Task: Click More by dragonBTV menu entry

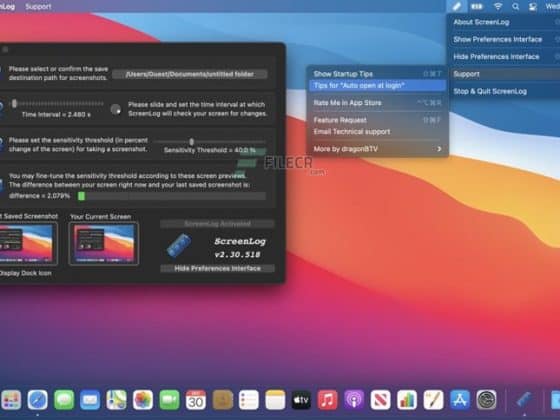Action: pyautogui.click(x=377, y=149)
